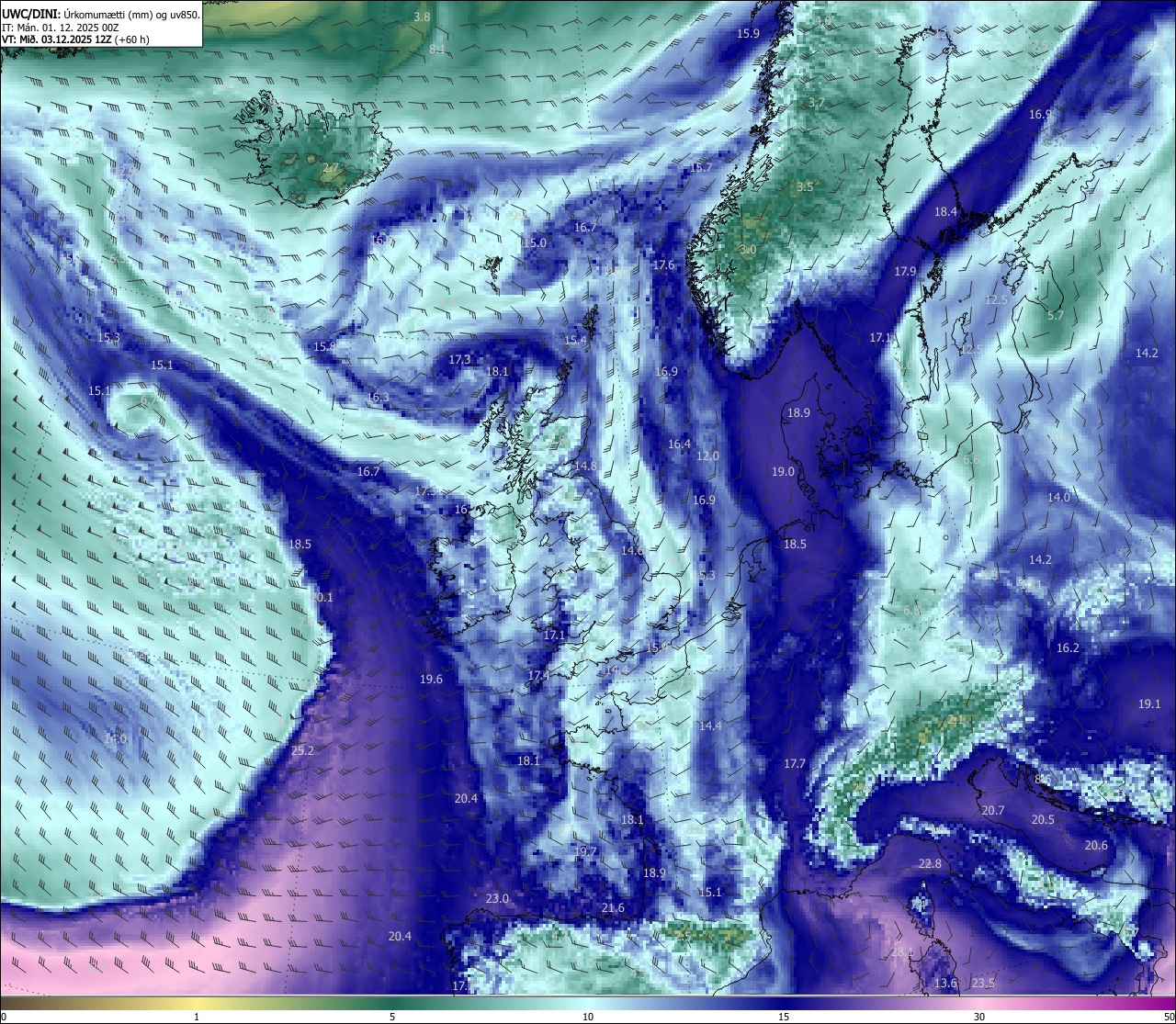Click the value label '15.0' on the map
This screenshot has height=1024, width=1176.
tap(535, 243)
